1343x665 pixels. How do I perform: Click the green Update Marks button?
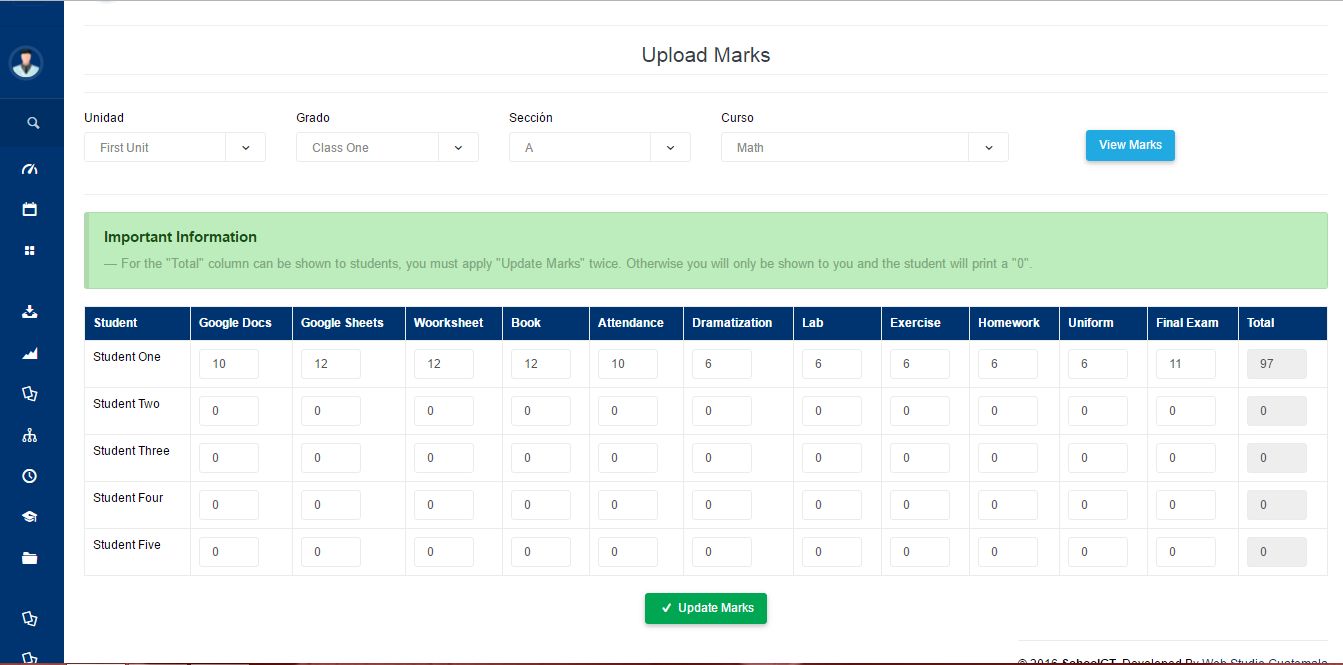click(706, 608)
